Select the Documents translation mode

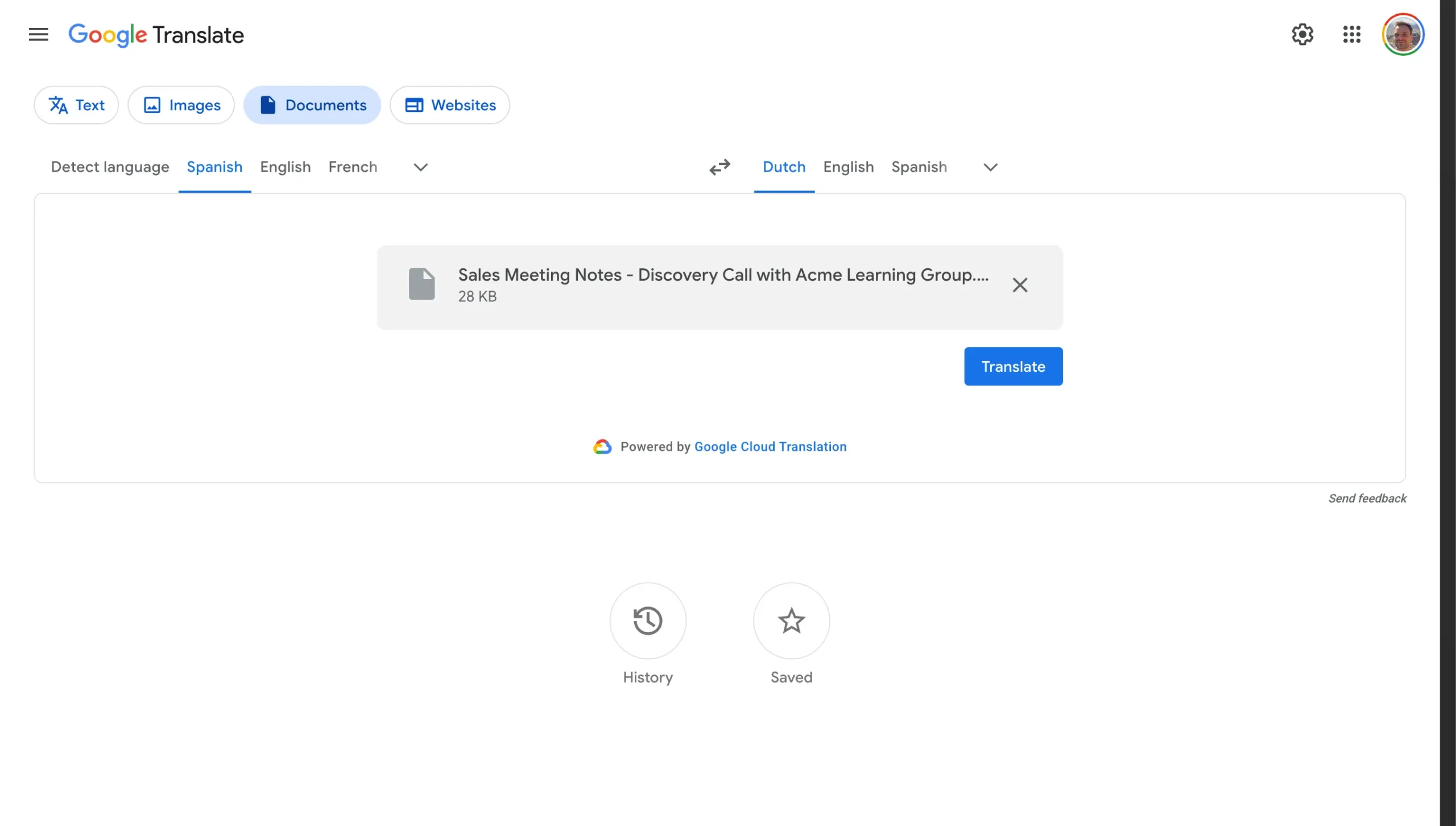click(312, 105)
